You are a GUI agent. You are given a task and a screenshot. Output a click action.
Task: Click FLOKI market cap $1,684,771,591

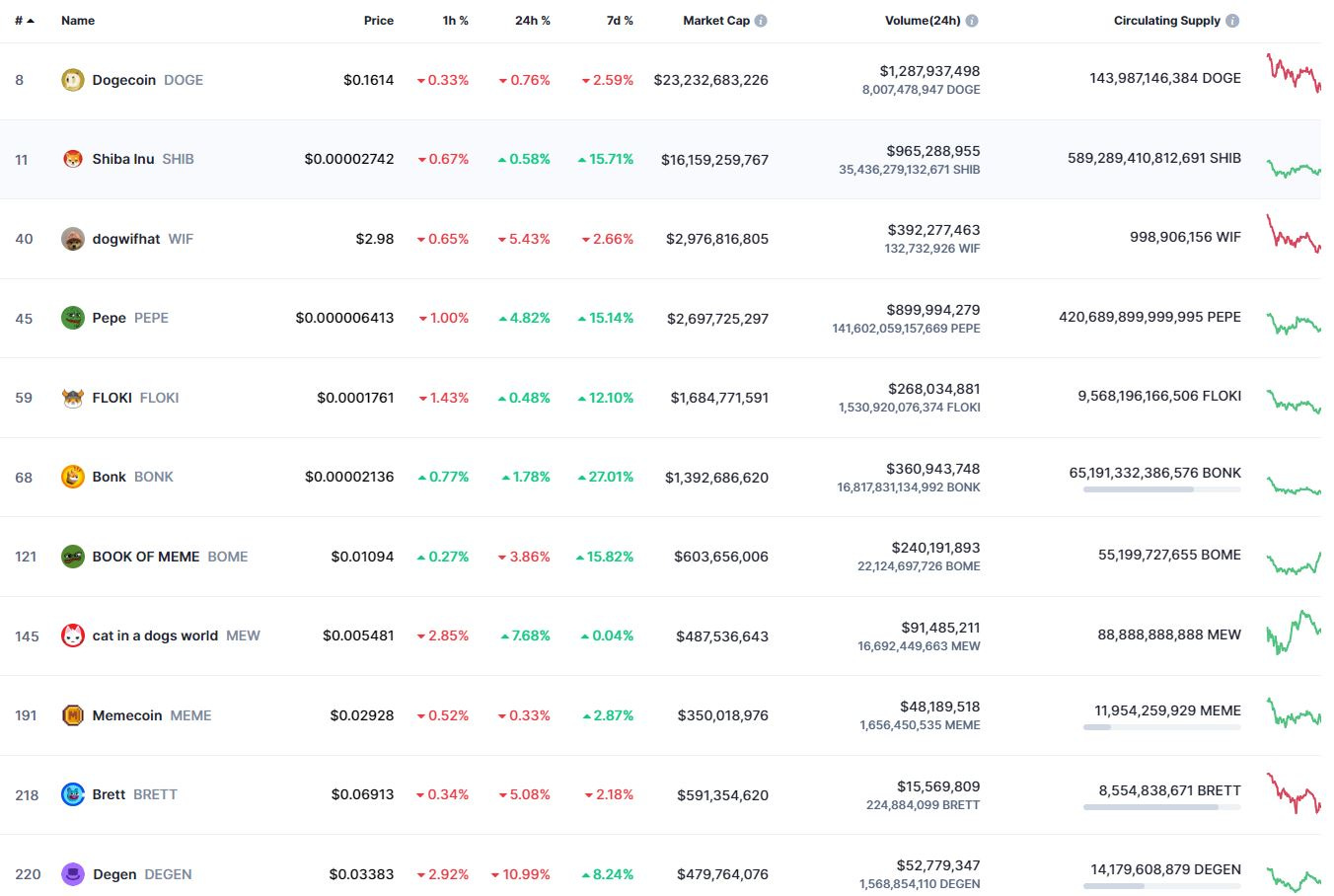click(719, 398)
